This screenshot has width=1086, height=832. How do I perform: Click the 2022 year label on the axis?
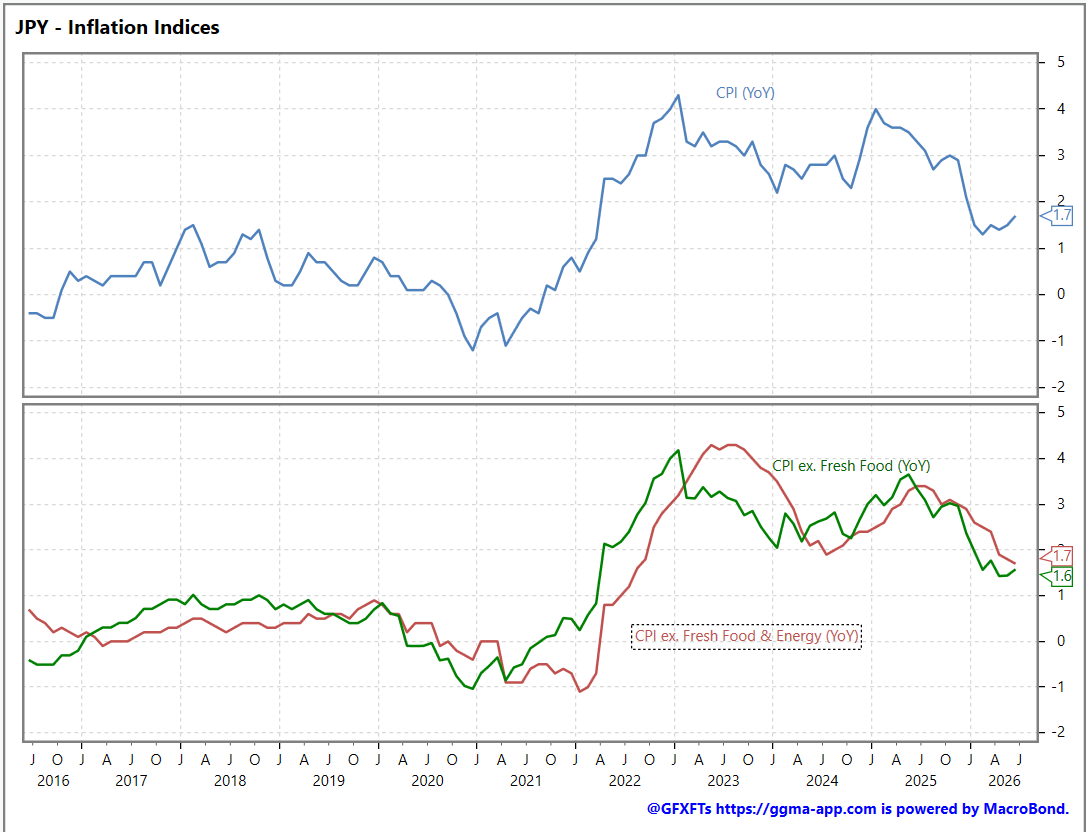click(625, 781)
